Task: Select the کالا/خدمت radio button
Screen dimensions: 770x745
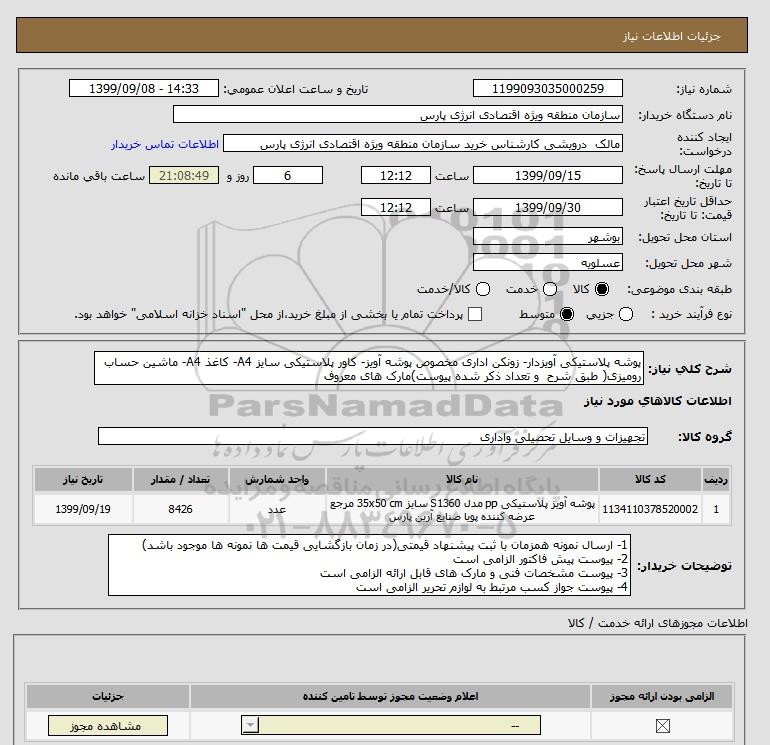Action: (483, 289)
